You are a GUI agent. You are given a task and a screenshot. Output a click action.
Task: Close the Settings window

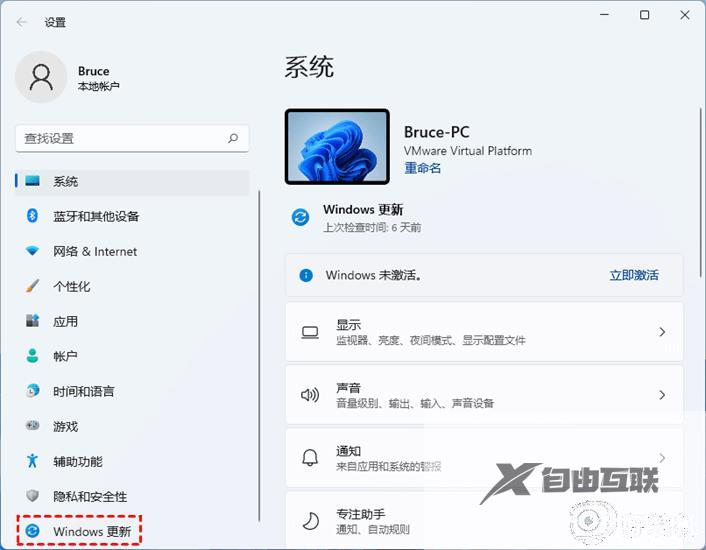tap(685, 15)
